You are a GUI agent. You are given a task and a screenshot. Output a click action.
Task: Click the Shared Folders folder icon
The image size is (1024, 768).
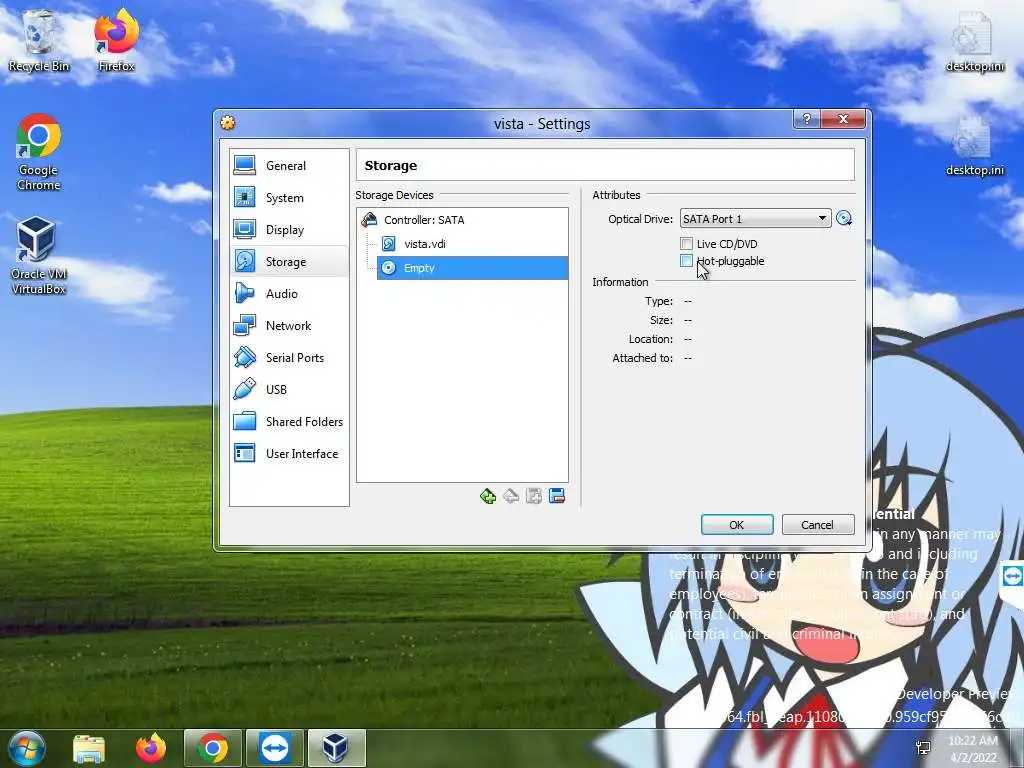(x=245, y=421)
